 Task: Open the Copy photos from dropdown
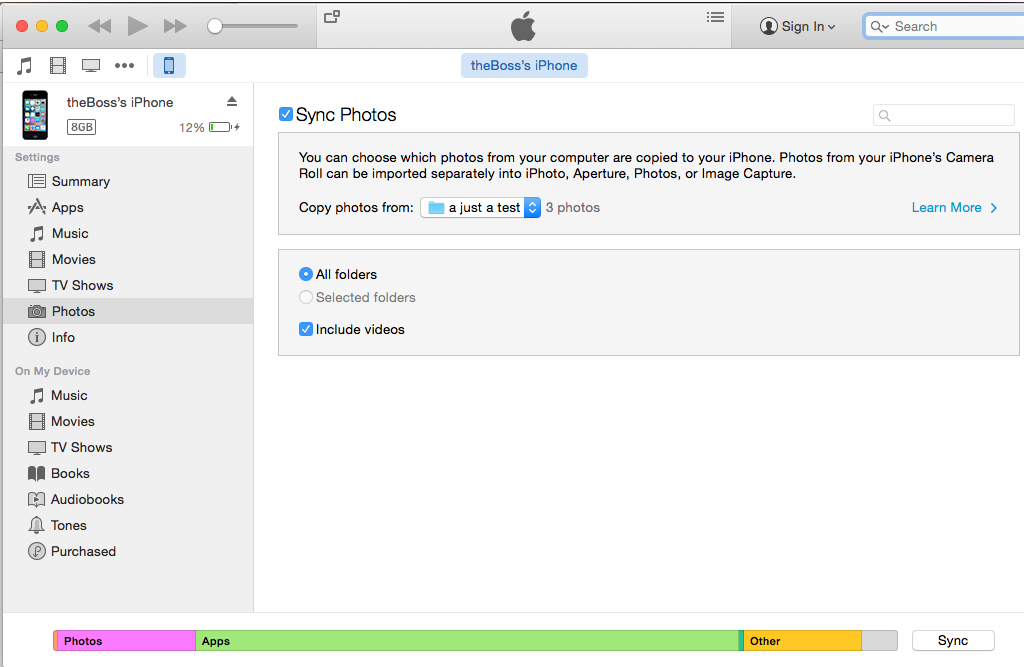click(480, 207)
